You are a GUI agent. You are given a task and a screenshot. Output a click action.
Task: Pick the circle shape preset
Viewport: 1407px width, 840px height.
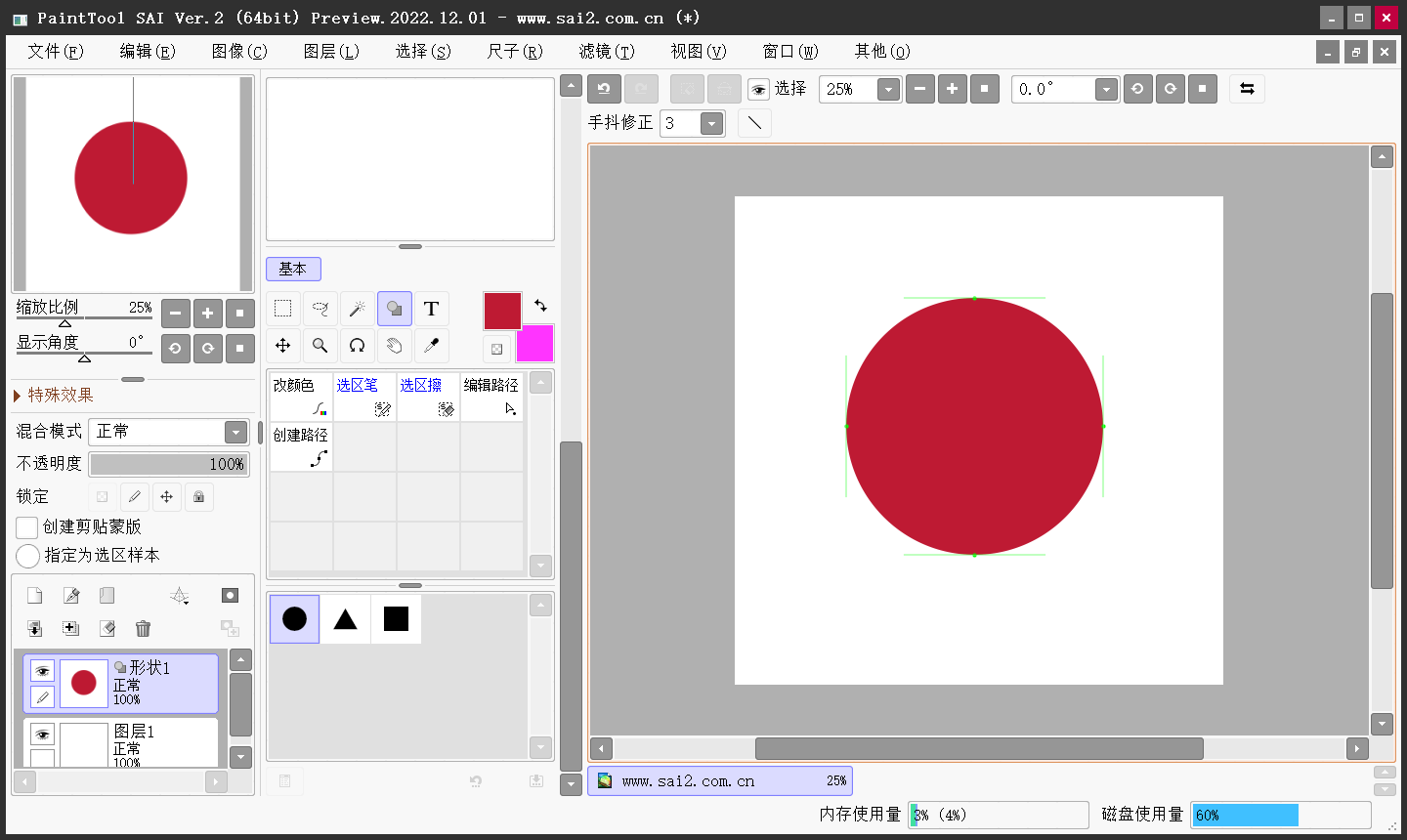point(294,619)
